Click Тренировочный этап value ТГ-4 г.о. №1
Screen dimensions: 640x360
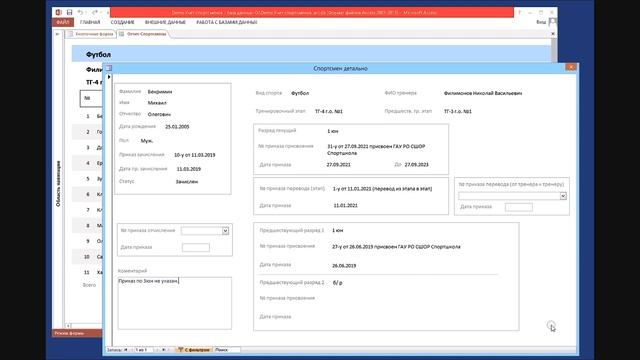point(329,111)
